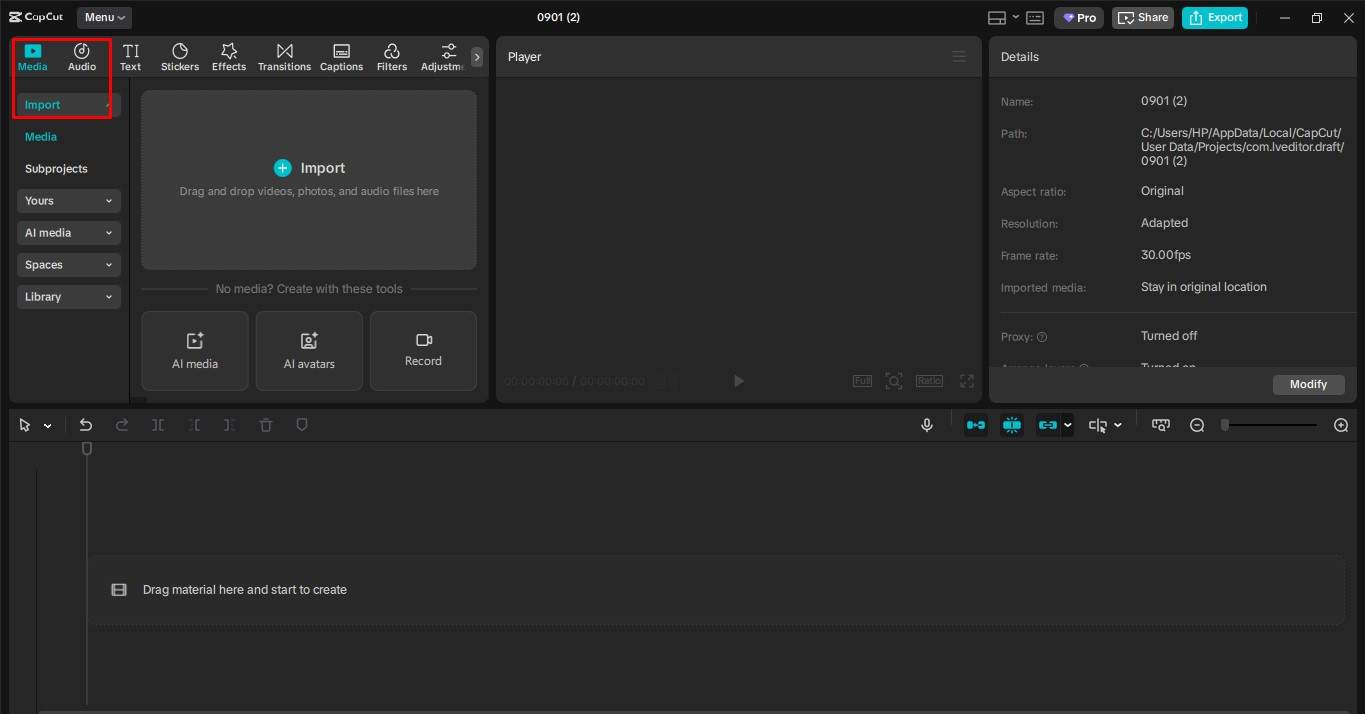Click the Full quality button in Player

coord(862,381)
